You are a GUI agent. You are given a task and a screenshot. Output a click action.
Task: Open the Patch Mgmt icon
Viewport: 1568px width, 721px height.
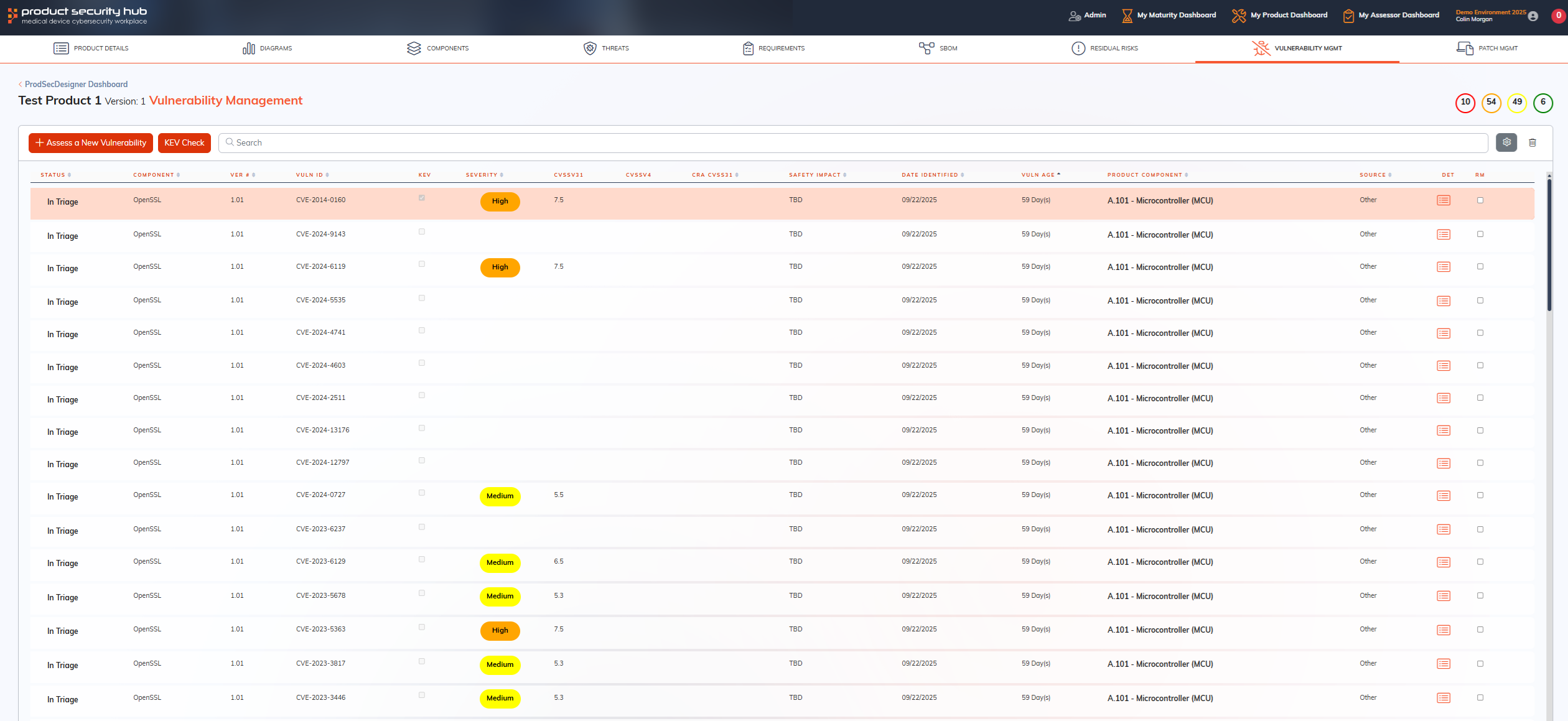[1465, 48]
